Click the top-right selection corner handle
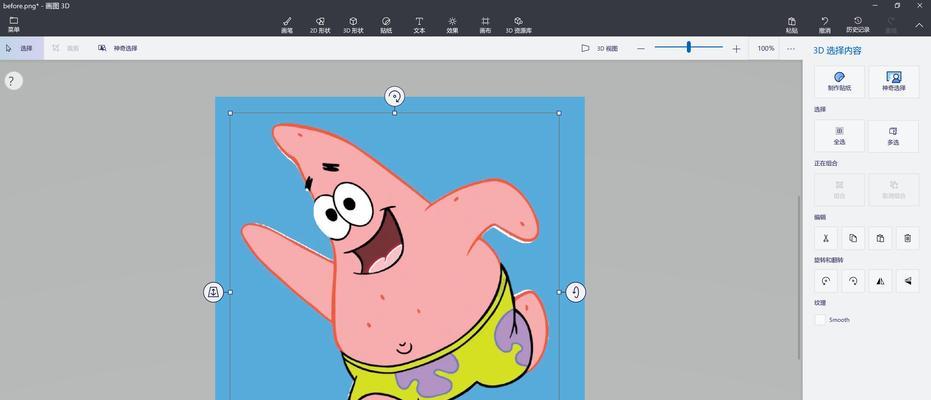This screenshot has height=400, width=931. coord(559,113)
